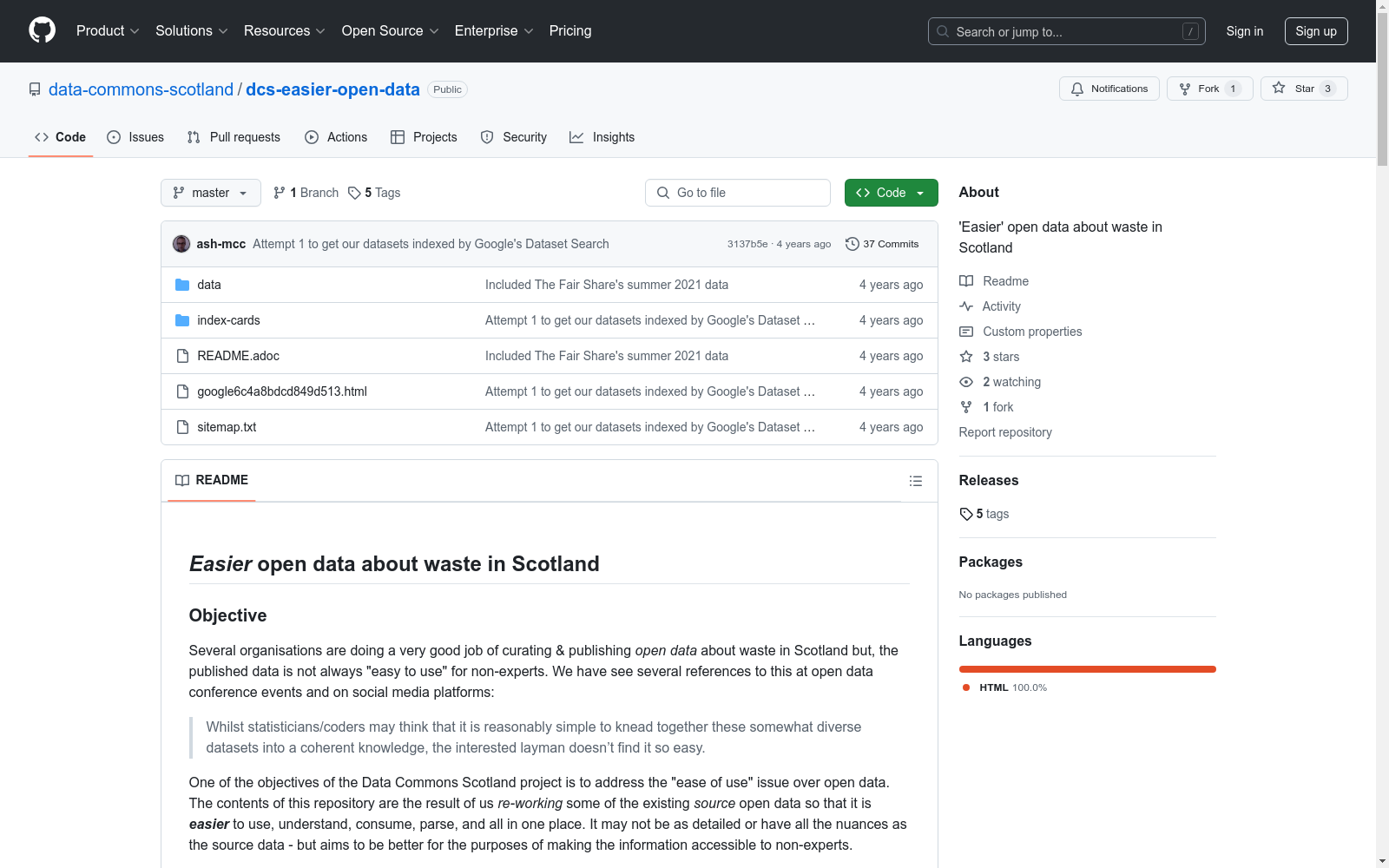Viewport: 1389px width, 868px height.
Task: Open the dcs-easier-open-data repository link
Action: [332, 89]
